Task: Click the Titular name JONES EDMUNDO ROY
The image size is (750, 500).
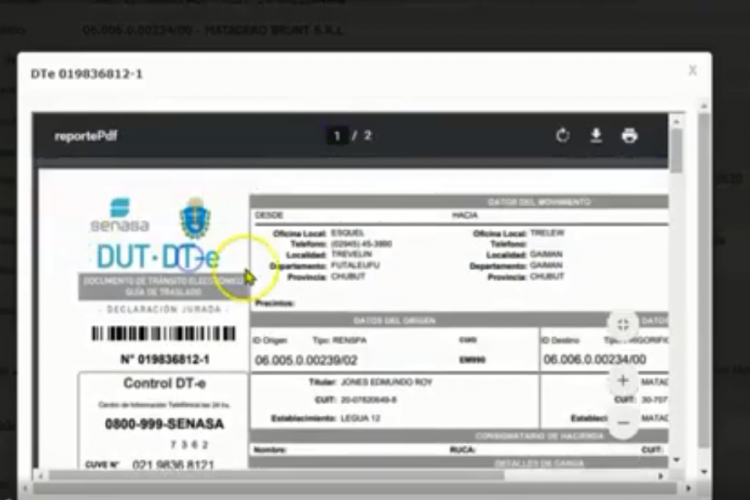Action: click(386, 382)
